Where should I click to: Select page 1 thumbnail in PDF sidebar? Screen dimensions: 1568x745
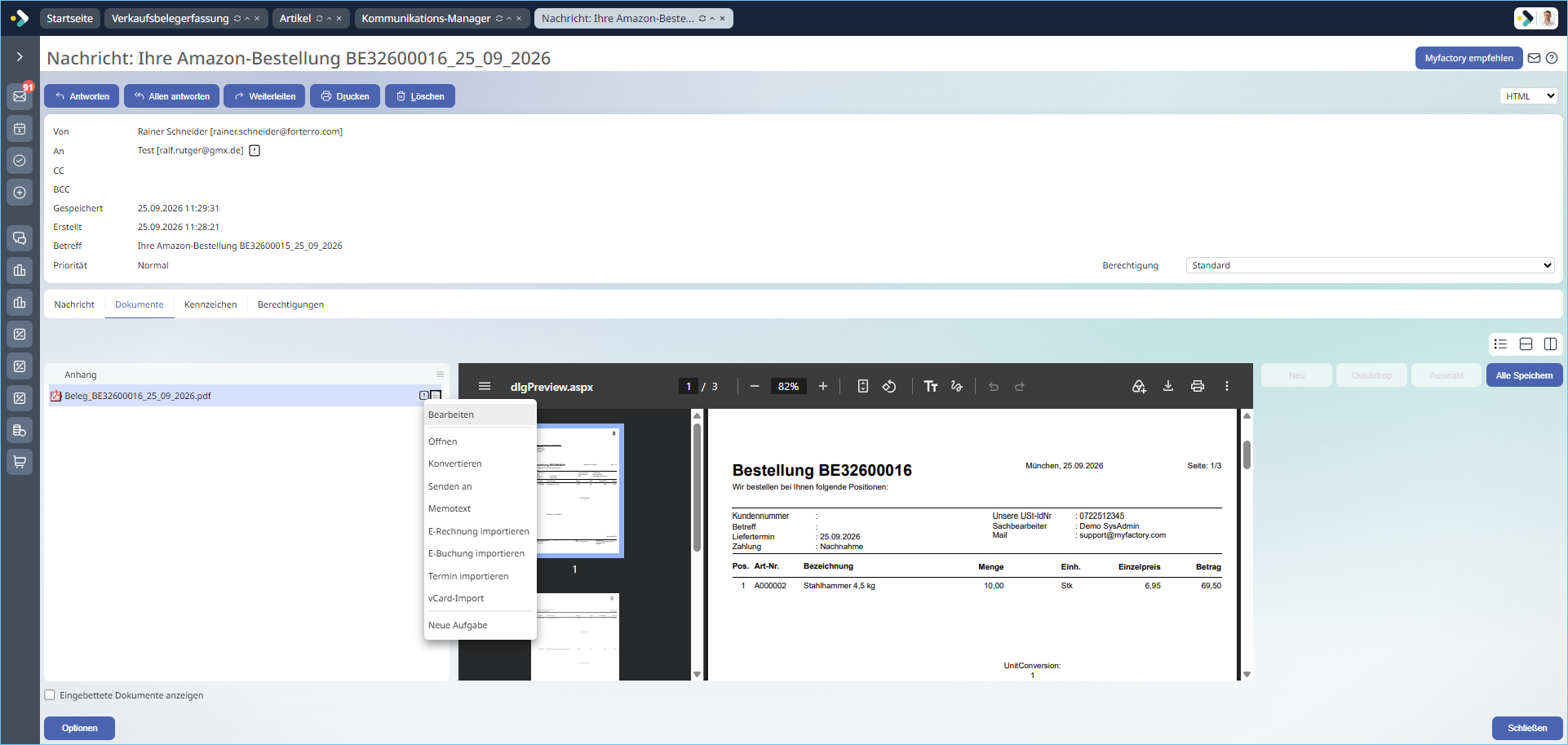coord(577,490)
